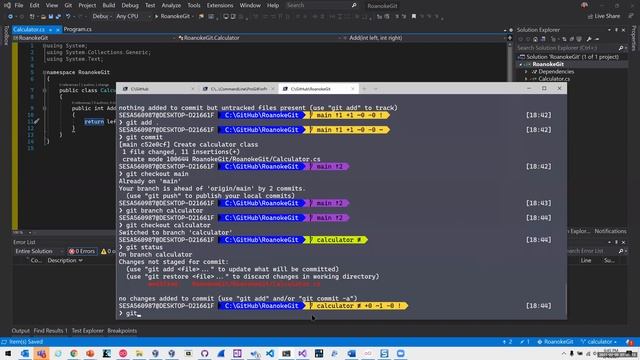Pin the Solution Explorer panel
The height and width of the screenshot is (360, 640).
point(616,30)
